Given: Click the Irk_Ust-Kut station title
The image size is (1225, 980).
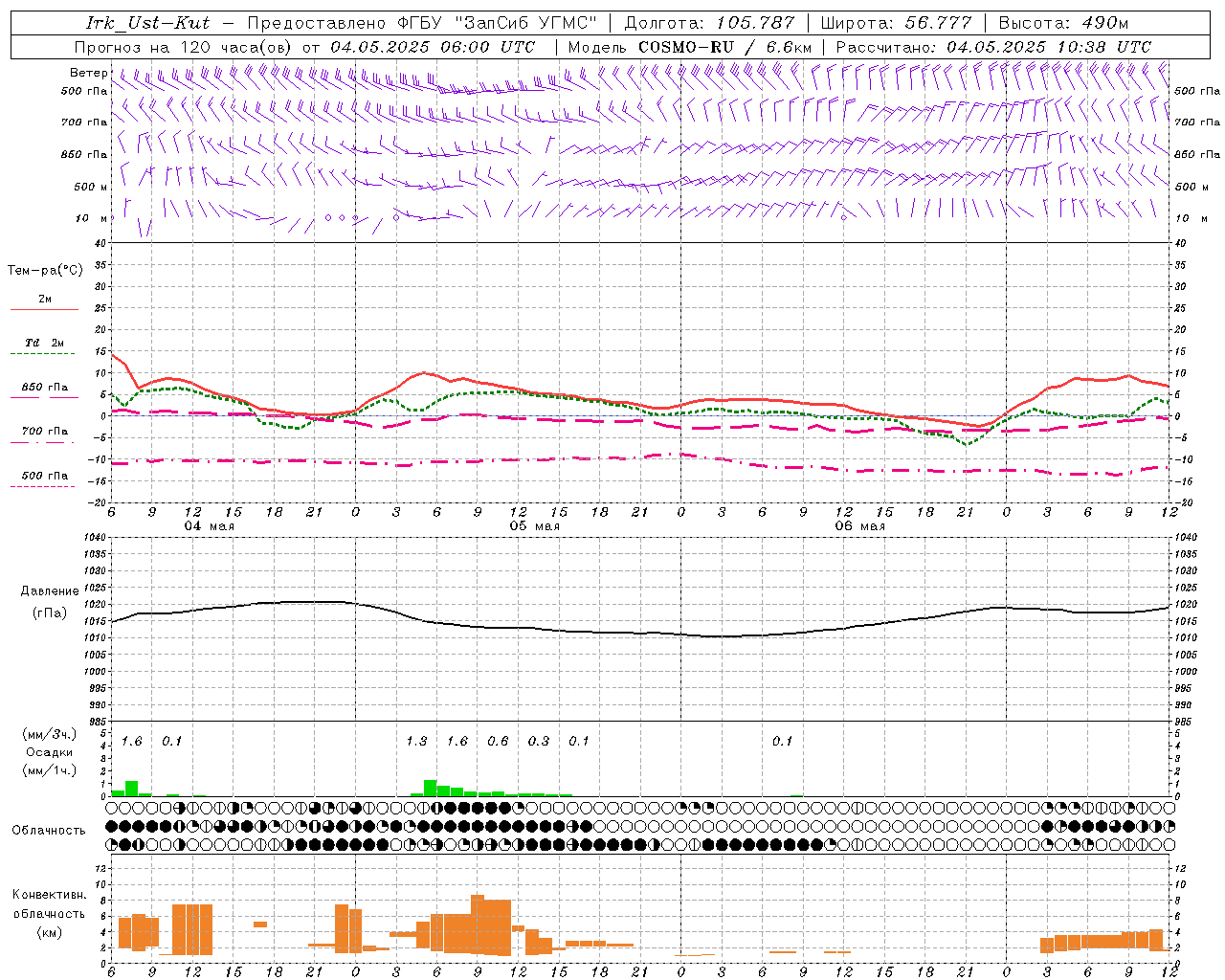Looking at the screenshot, I should click(147, 23).
